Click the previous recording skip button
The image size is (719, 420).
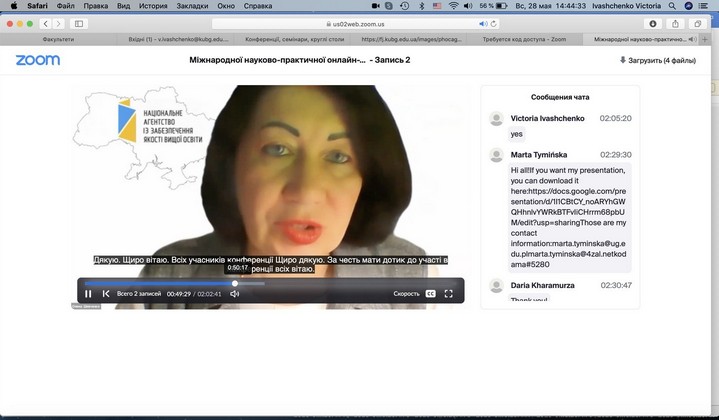tap(106, 294)
